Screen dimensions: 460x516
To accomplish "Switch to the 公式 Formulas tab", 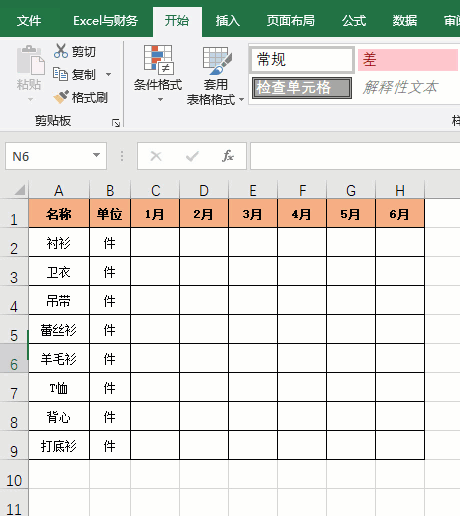I will (x=354, y=21).
